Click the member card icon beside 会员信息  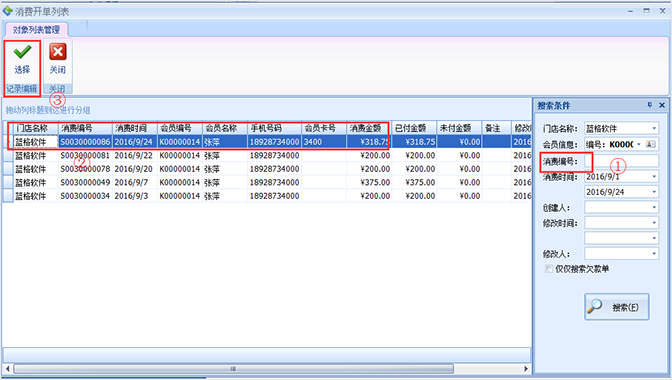point(651,144)
